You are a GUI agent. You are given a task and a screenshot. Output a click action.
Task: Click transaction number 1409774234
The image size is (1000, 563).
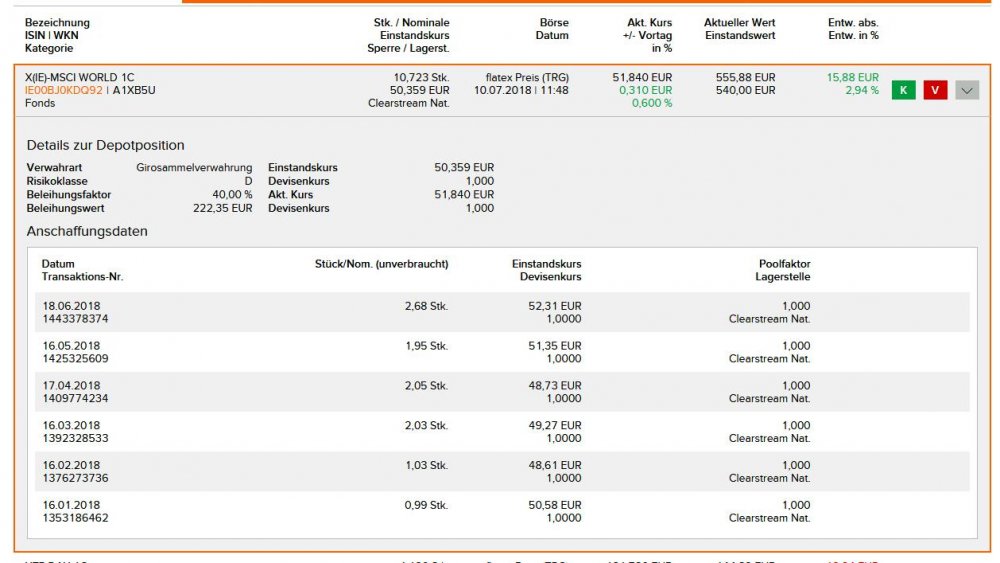(x=75, y=398)
